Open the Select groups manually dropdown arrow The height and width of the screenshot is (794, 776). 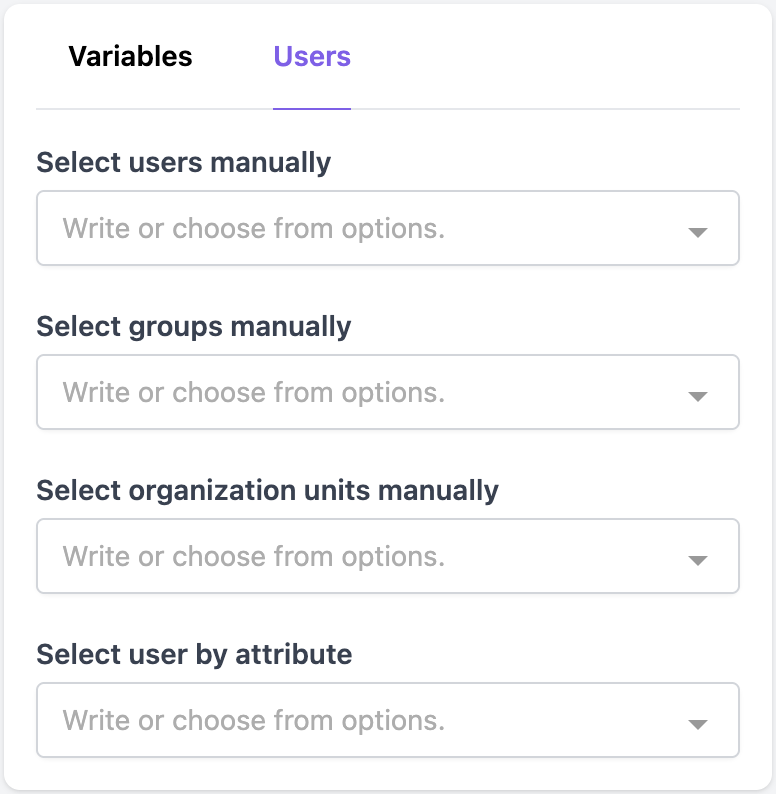698,396
